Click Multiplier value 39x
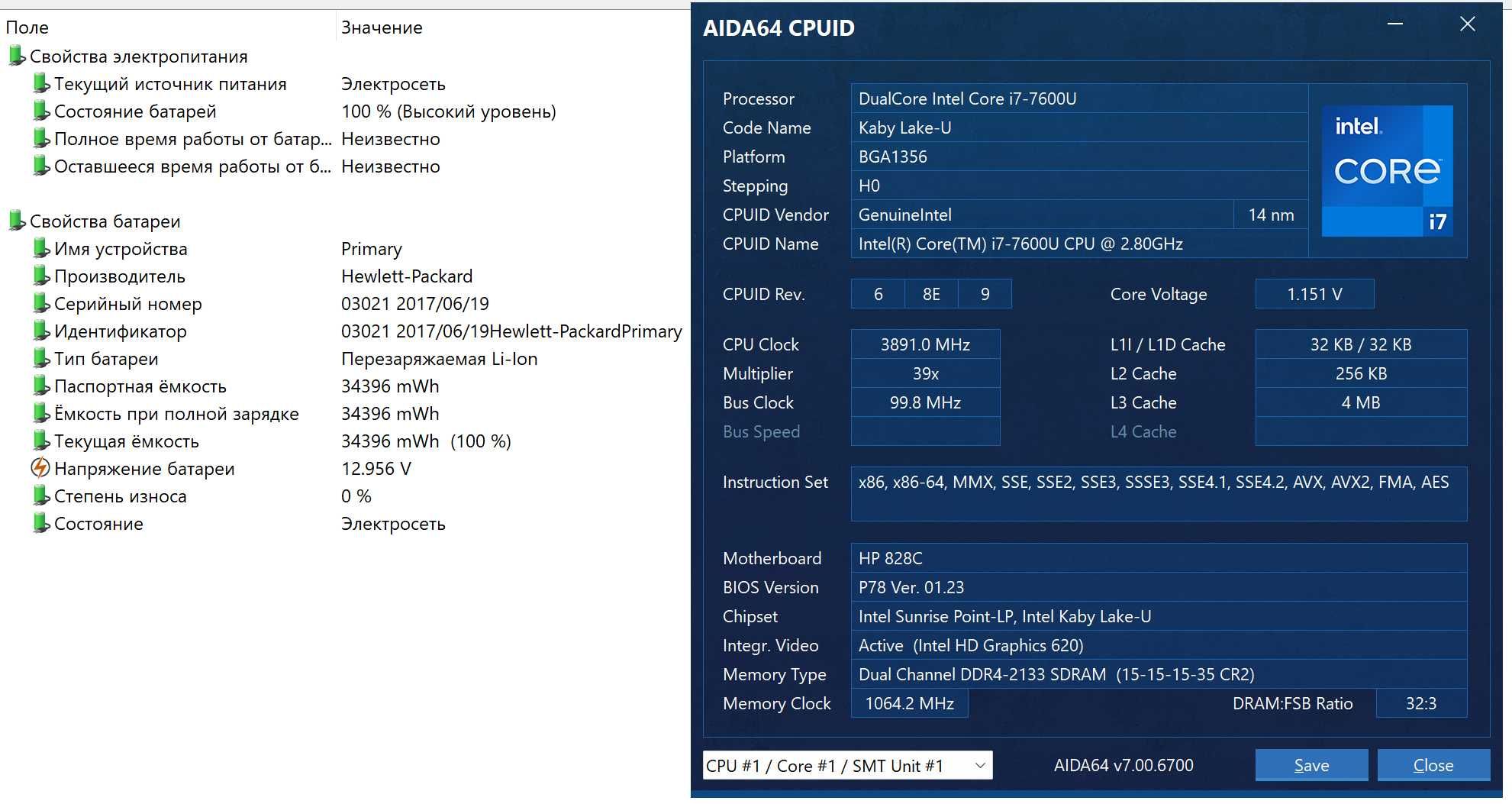The height and width of the screenshot is (804, 1512). click(925, 373)
